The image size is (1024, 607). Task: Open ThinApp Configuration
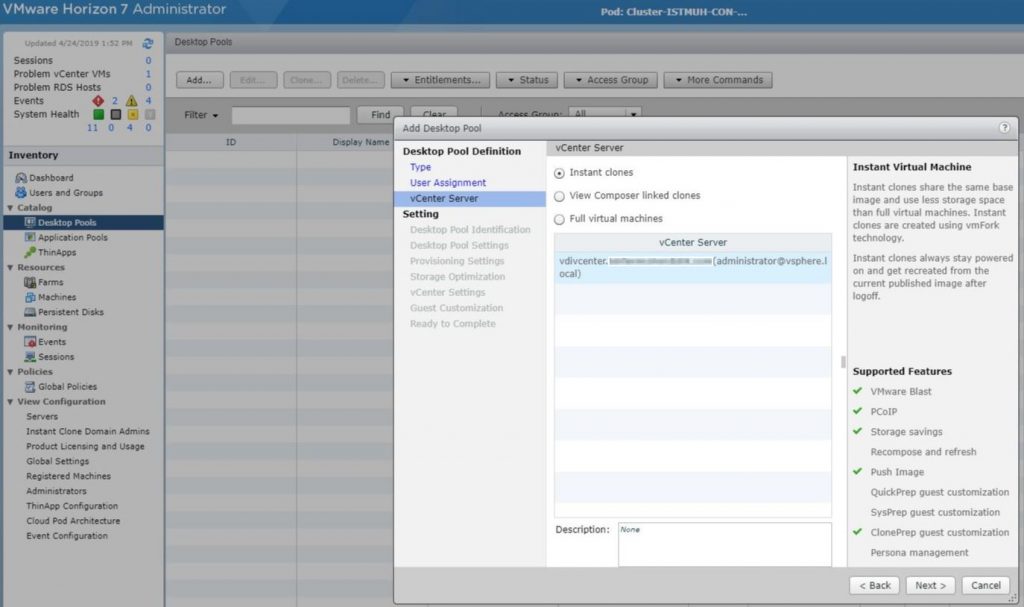coord(72,506)
